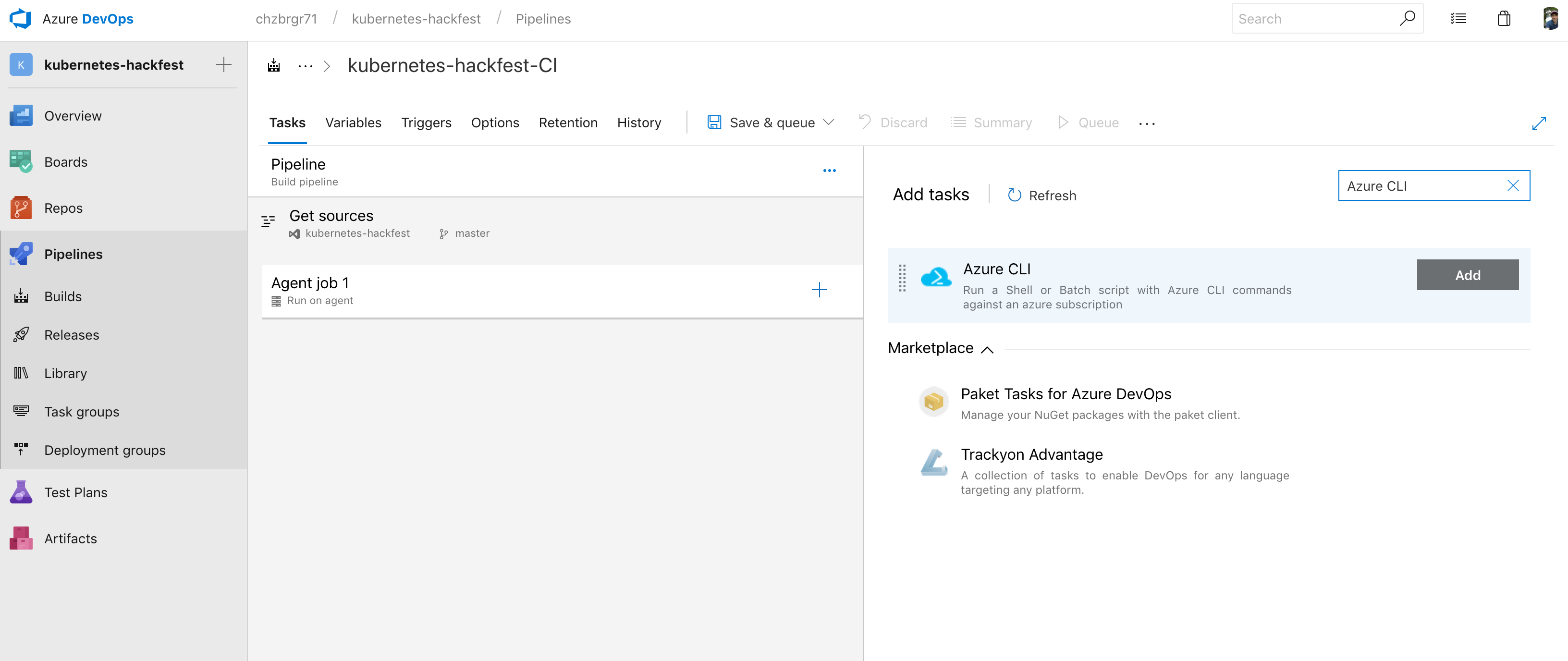
Task: Clear the Azure CLI search input
Action: coord(1515,185)
